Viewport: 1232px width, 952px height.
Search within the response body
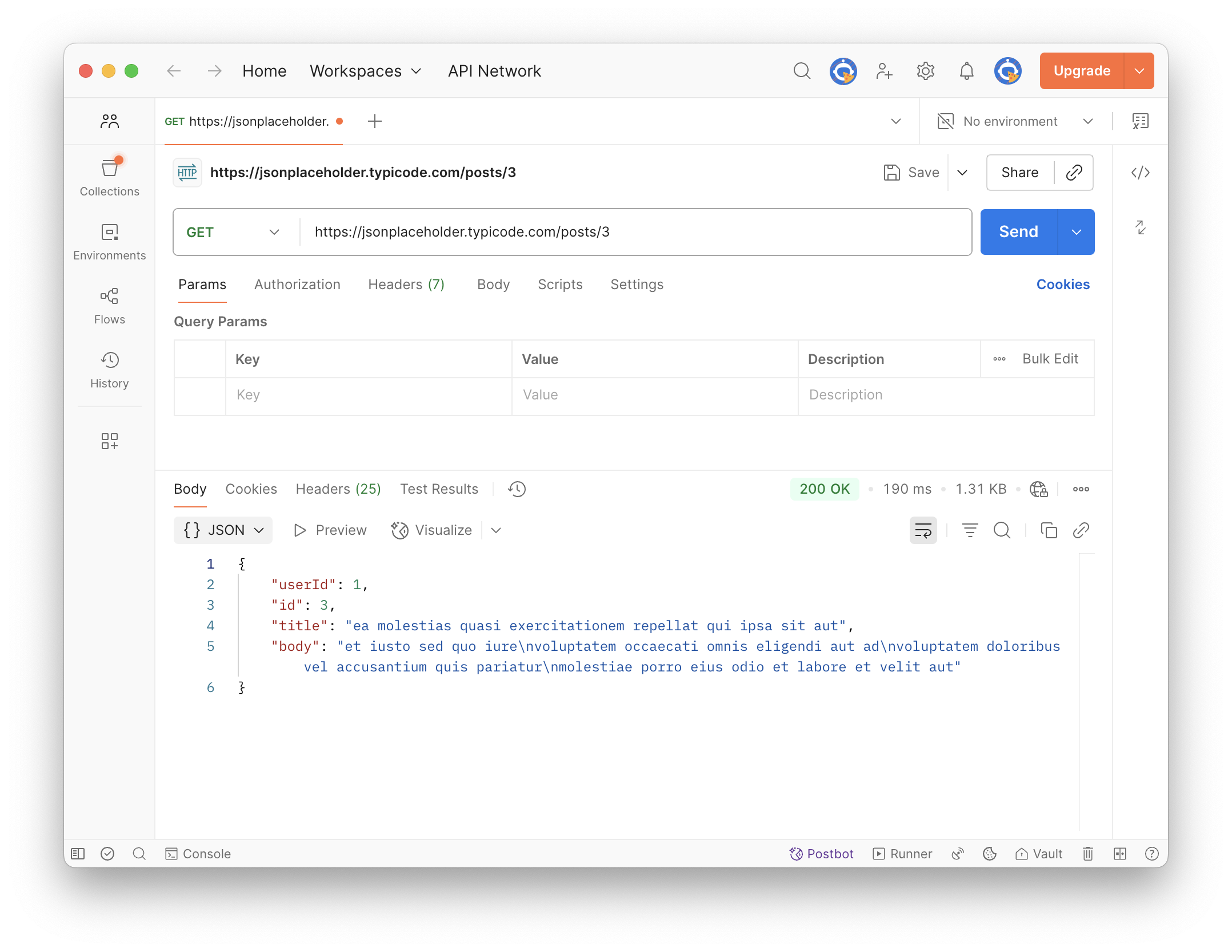tap(1002, 530)
